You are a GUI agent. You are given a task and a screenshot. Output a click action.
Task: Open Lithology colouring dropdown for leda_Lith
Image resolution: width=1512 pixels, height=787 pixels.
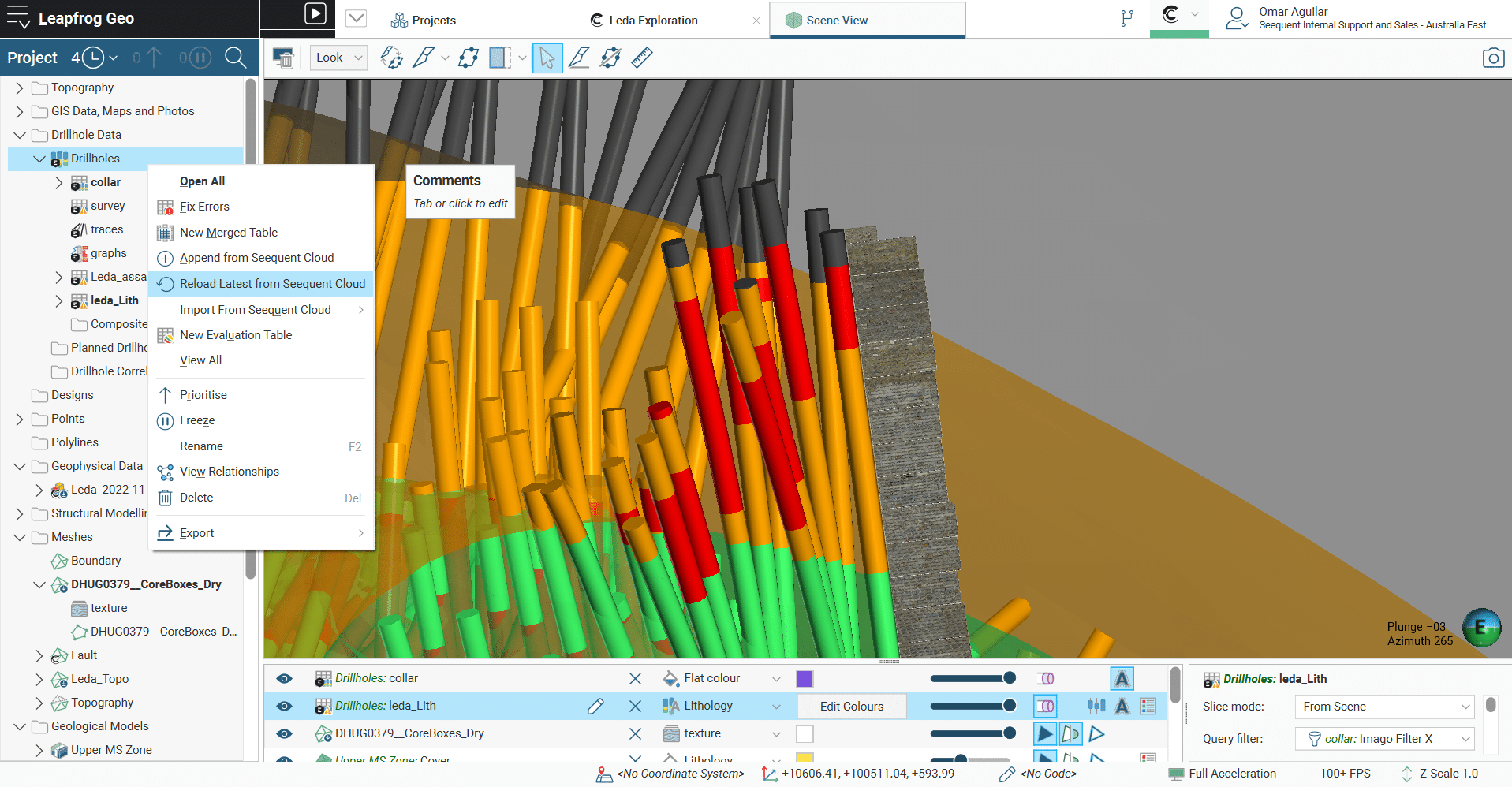coord(776,707)
